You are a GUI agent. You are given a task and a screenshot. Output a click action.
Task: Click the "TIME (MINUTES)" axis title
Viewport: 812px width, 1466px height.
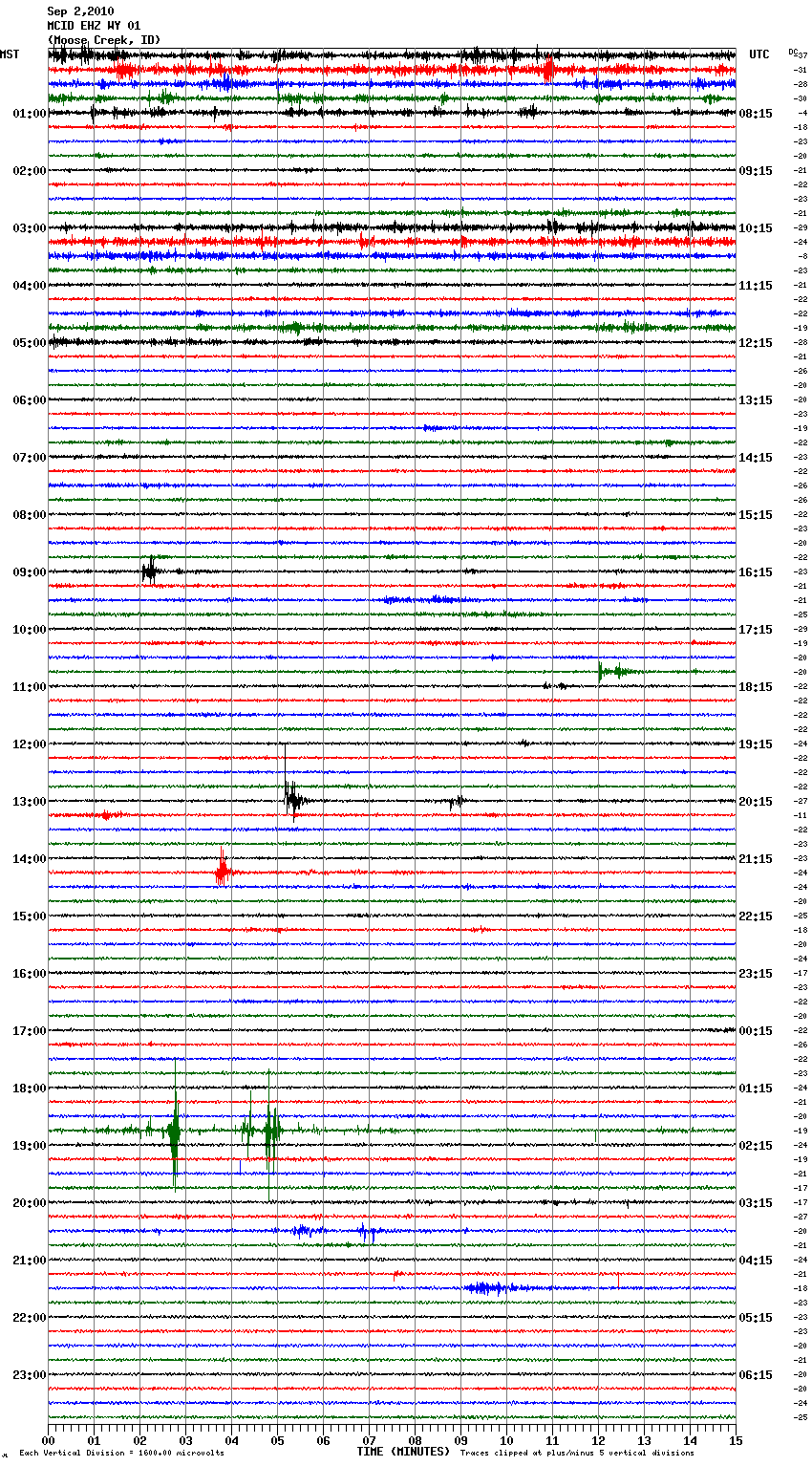403,1452
